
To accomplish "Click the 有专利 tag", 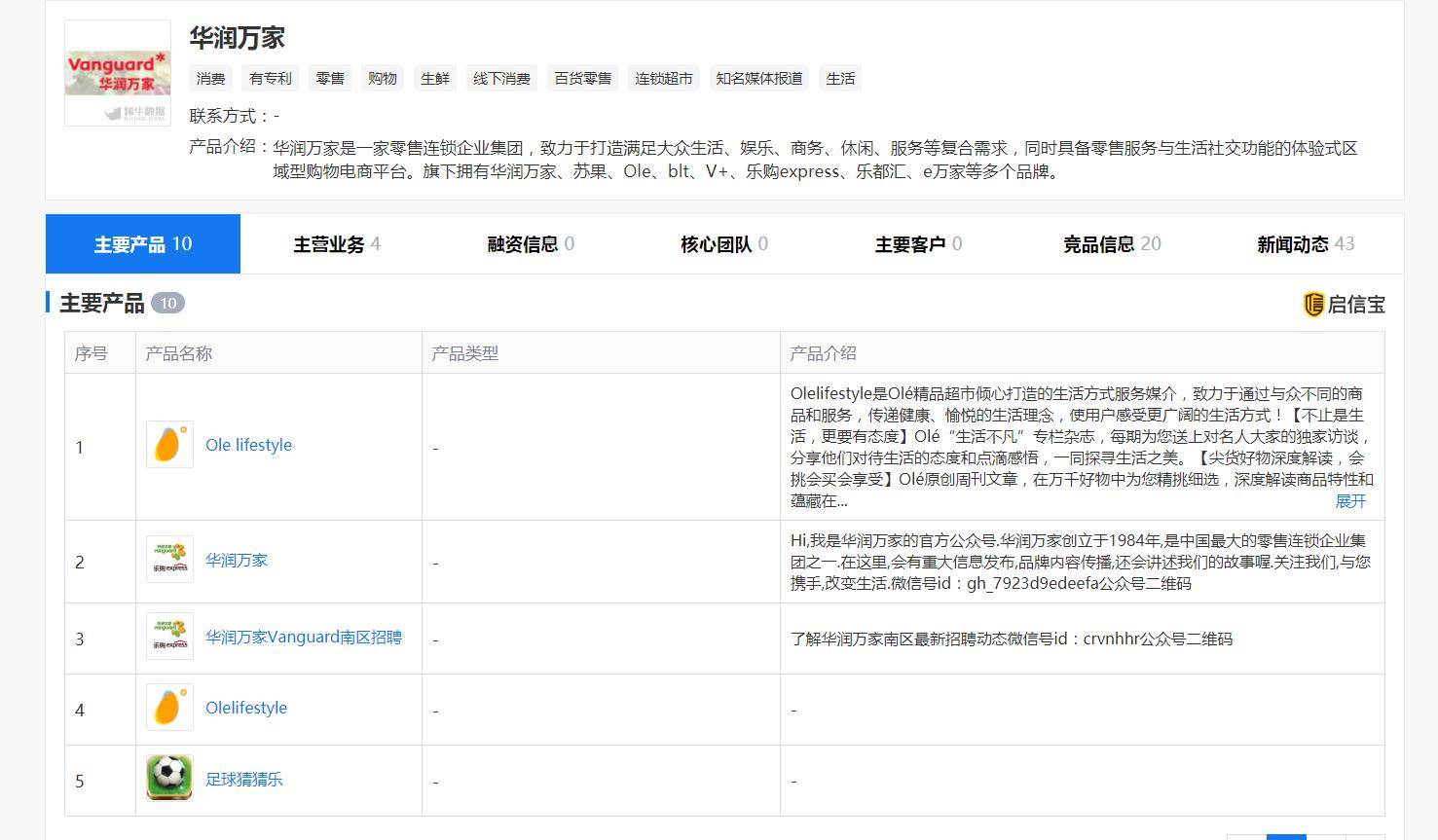I will [271, 79].
